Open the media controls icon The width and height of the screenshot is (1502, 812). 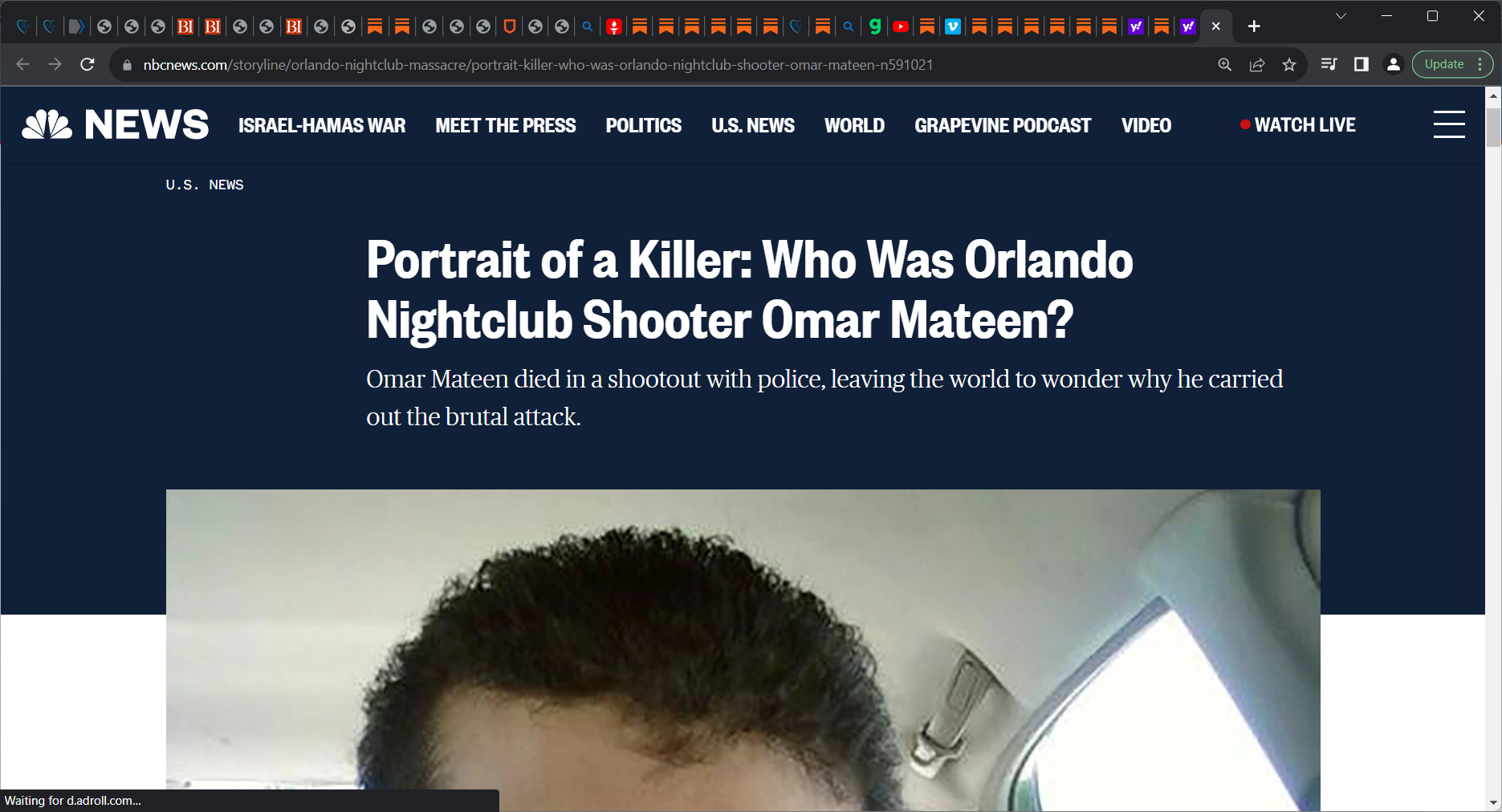click(1329, 64)
